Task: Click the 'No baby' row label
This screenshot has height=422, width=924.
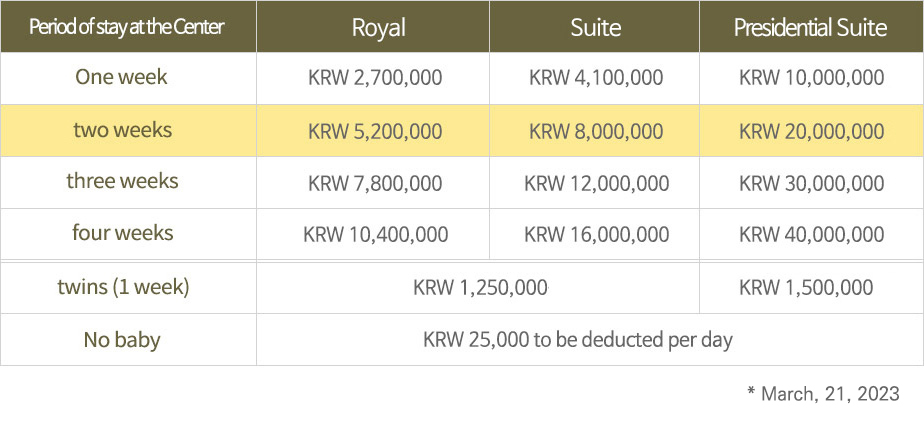Action: [122, 340]
